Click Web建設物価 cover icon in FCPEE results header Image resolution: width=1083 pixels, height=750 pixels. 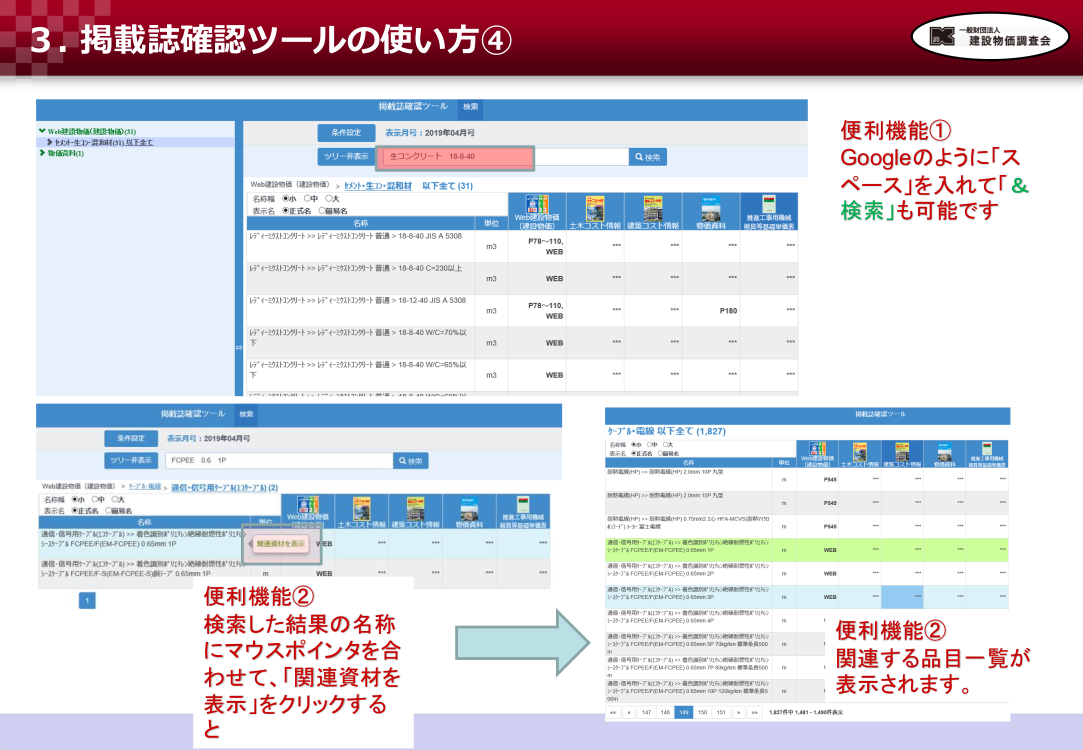pos(307,504)
